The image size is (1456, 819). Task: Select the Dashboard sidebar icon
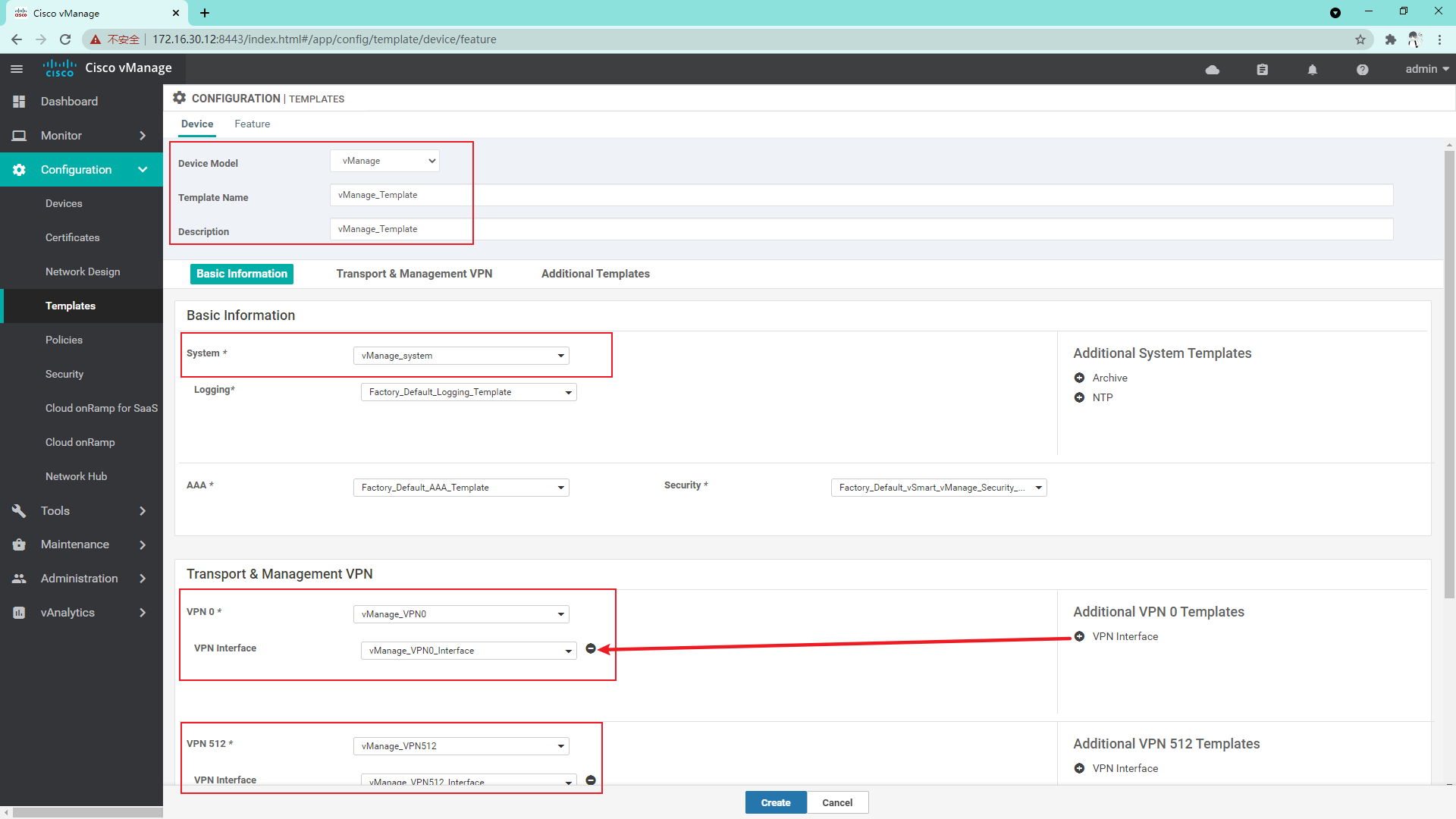point(19,101)
